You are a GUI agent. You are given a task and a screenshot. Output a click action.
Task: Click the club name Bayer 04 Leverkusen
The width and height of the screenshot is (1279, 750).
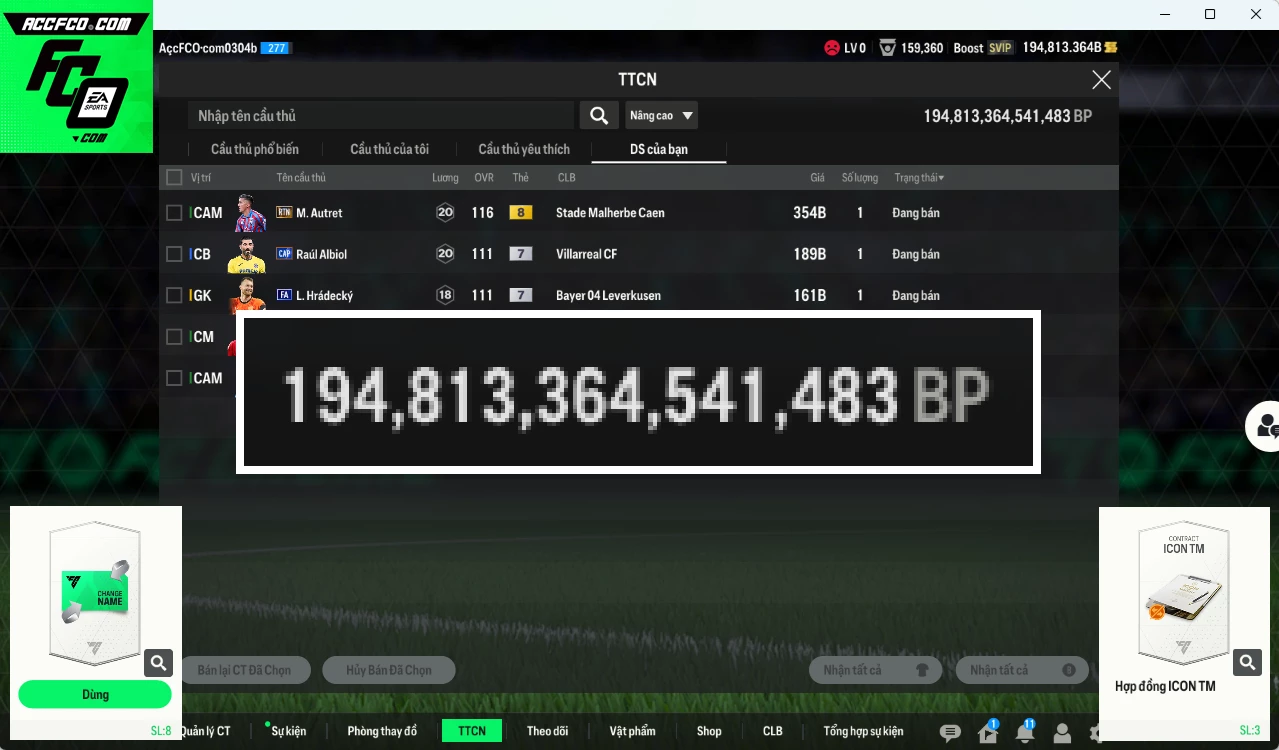coord(608,296)
